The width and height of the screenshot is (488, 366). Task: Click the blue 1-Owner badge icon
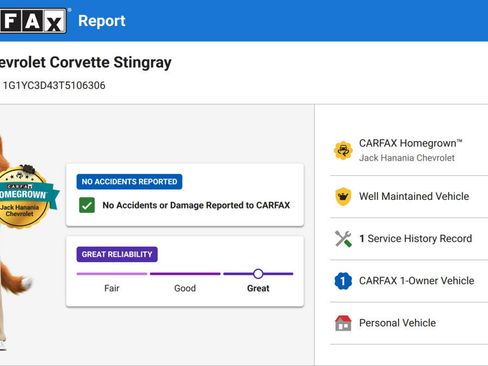click(x=343, y=281)
